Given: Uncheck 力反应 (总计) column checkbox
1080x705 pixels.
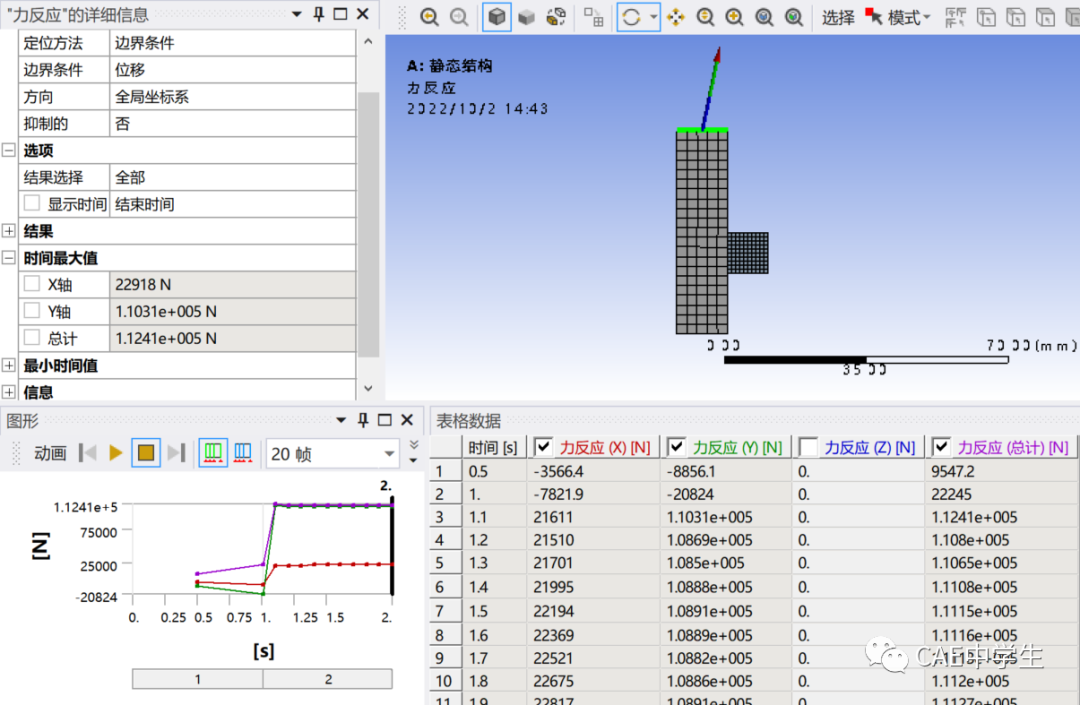Looking at the screenshot, I should [x=941, y=447].
